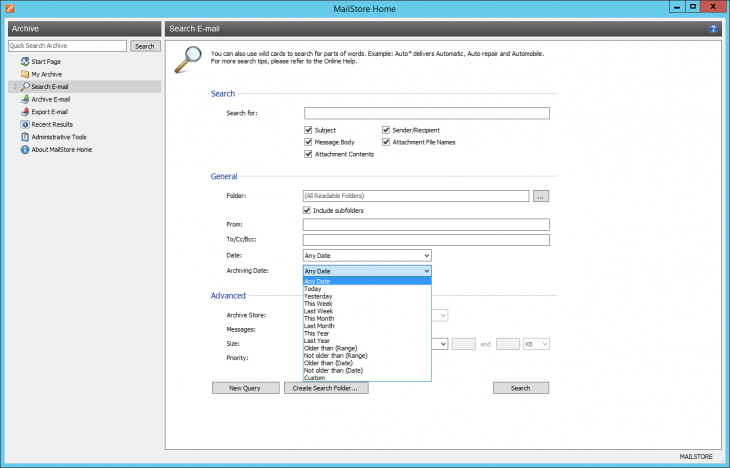Select Custom from the date list
730x468 pixels.
[367, 378]
